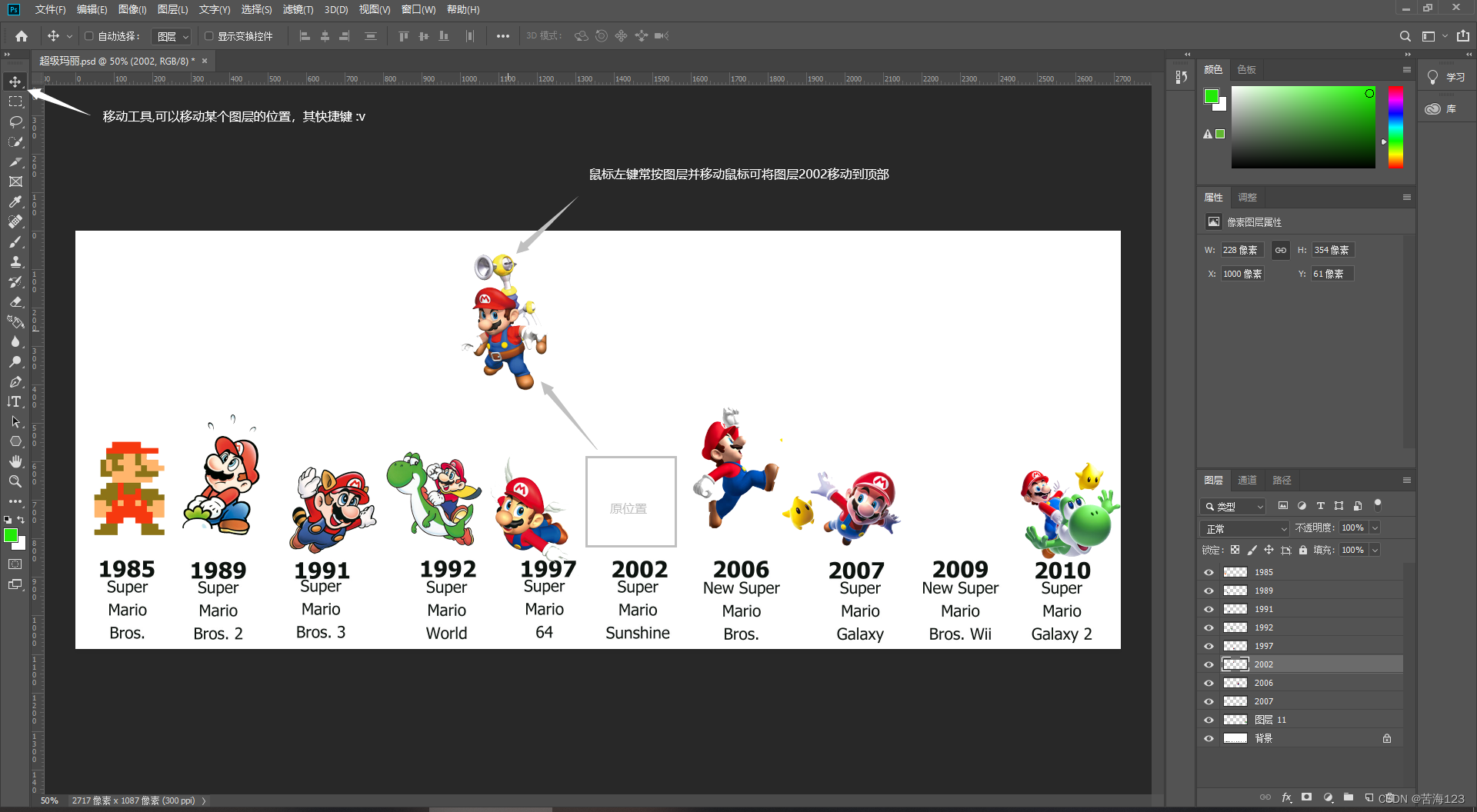
Task: Lock all with padlock icon
Action: pos(1303,550)
